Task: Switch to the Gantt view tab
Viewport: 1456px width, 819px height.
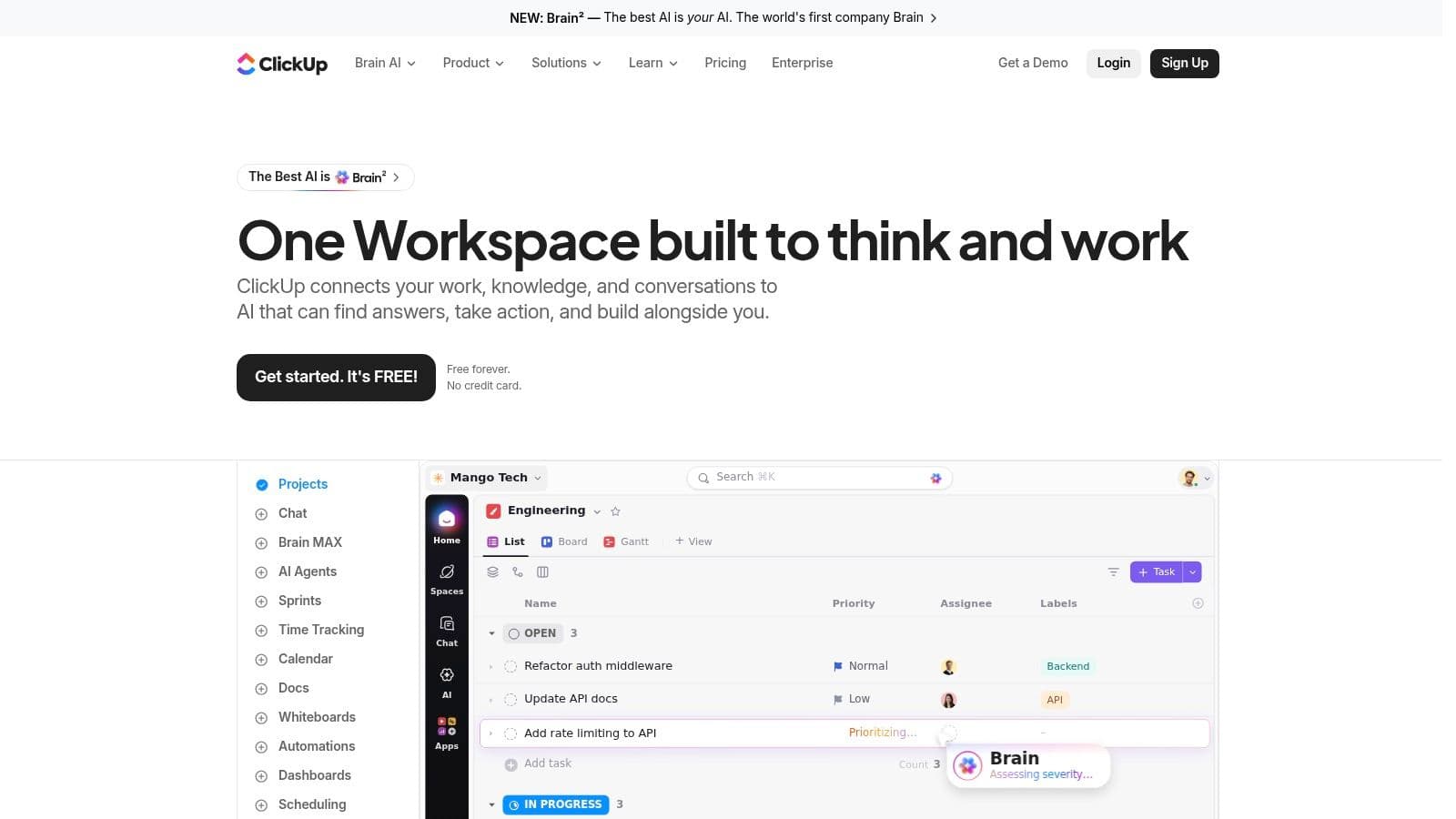Action: click(626, 541)
